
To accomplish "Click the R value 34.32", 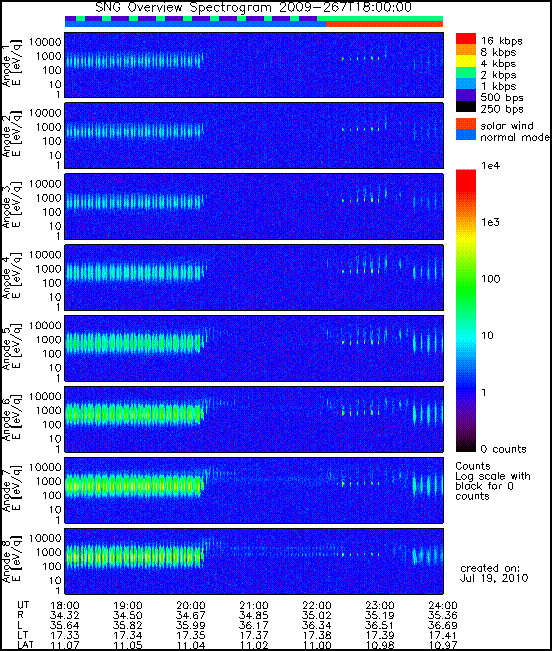I will pyautogui.click(x=64, y=615).
